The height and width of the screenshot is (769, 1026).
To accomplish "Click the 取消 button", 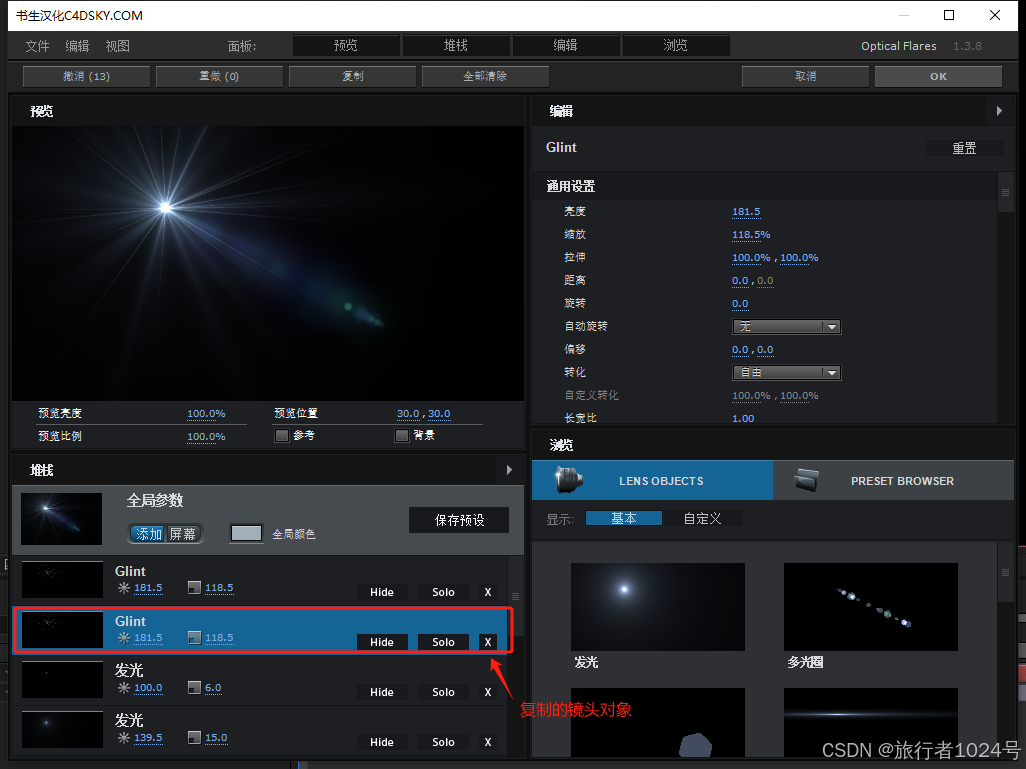I will pyautogui.click(x=805, y=77).
